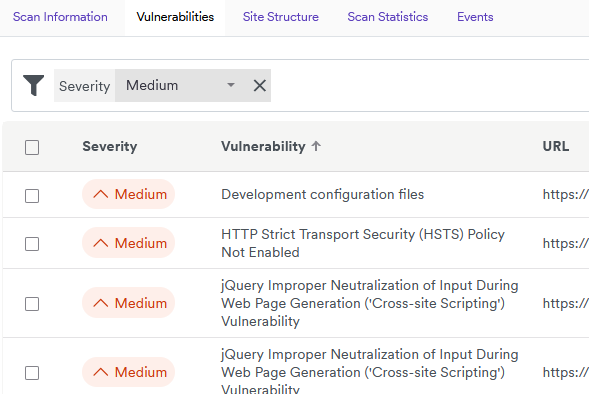Open the Severity filter dropdown arrow
Screen dimensions: 589x394
(231, 85)
